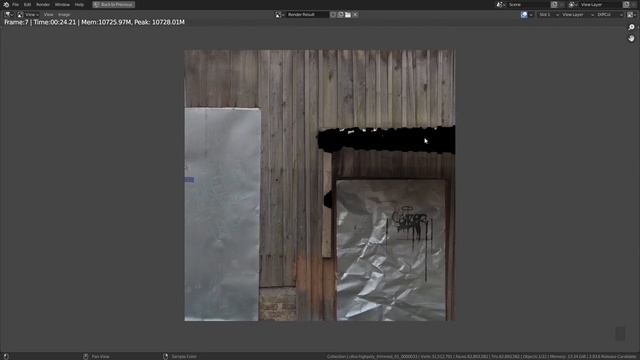Viewport: 640px width, 360px height.
Task: Open the File menu
Action: pos(16,4)
